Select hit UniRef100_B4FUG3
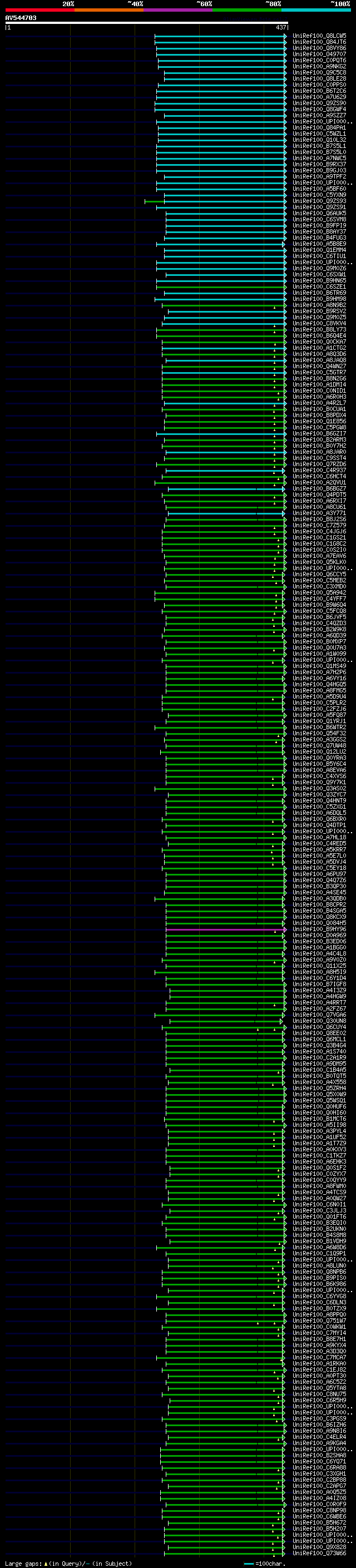 (319, 238)
